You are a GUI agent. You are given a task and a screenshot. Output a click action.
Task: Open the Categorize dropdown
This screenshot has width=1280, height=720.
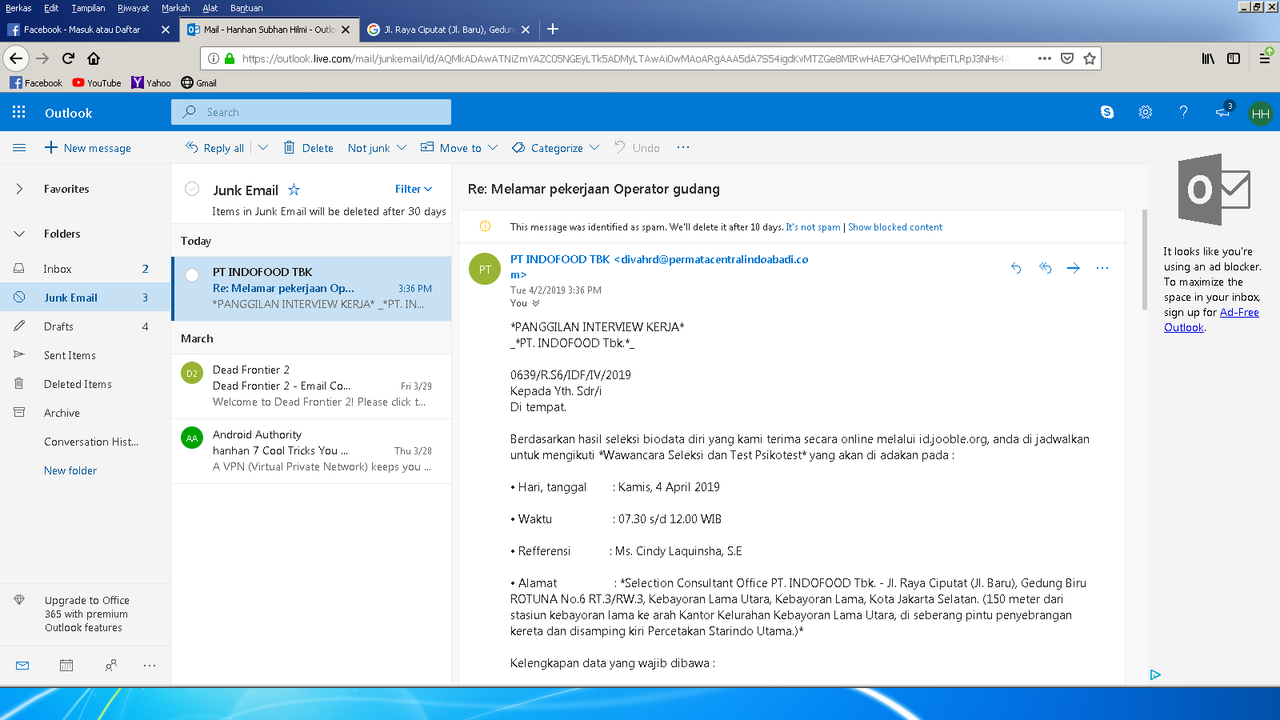point(555,147)
